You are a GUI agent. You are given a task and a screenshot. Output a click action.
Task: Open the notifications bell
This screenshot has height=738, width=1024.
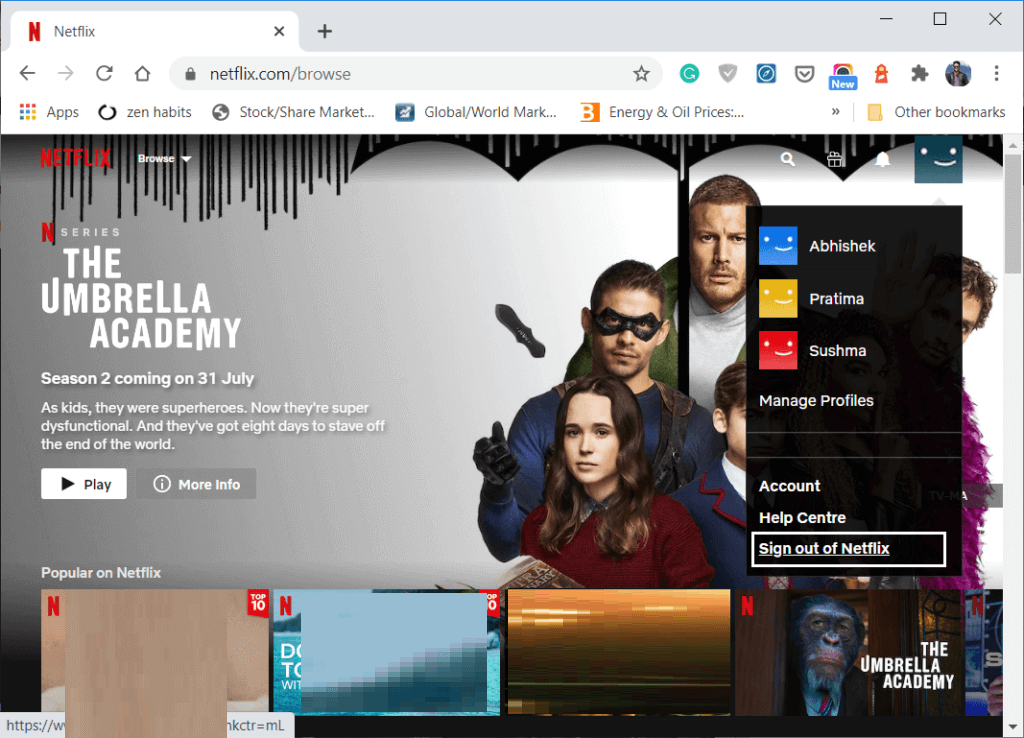point(882,159)
